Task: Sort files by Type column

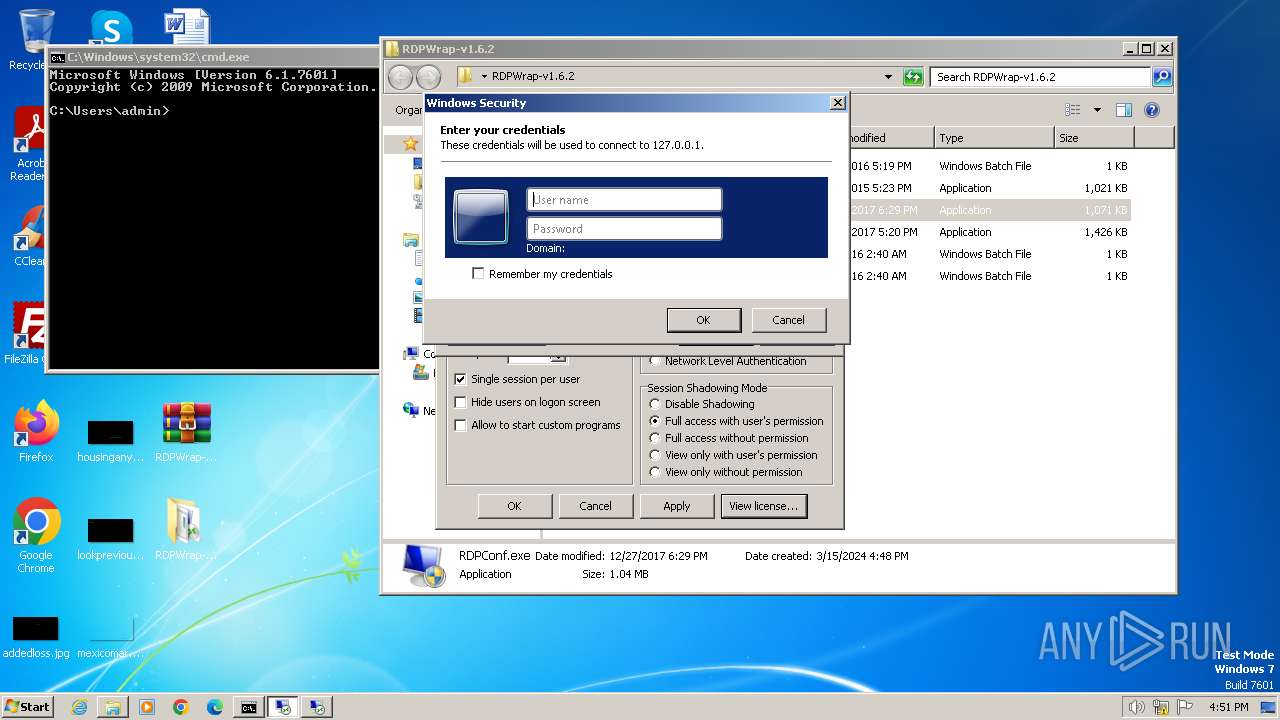Action: [x=994, y=138]
